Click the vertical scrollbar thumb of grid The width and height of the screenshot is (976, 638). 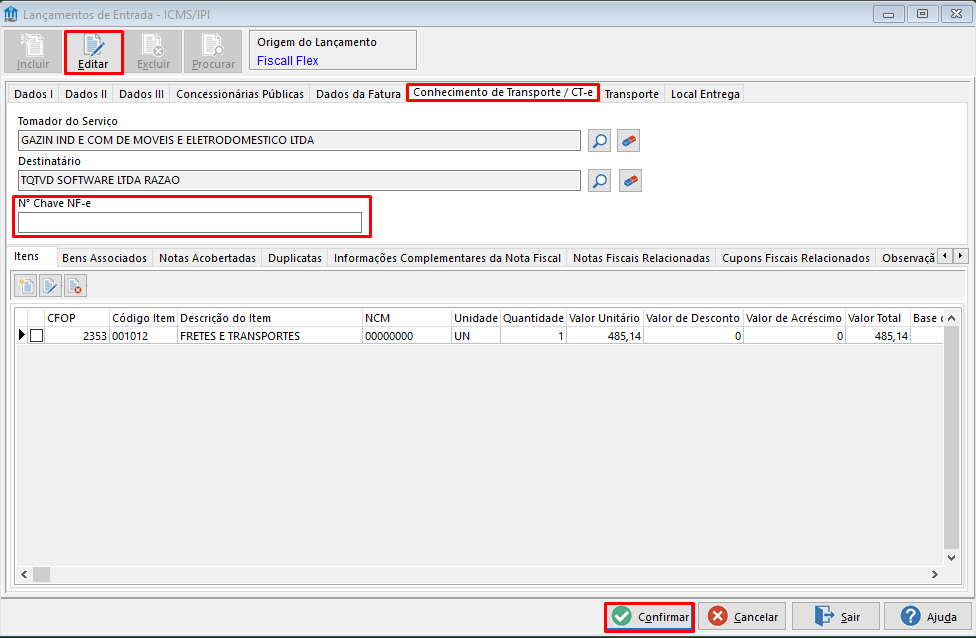[951, 438]
